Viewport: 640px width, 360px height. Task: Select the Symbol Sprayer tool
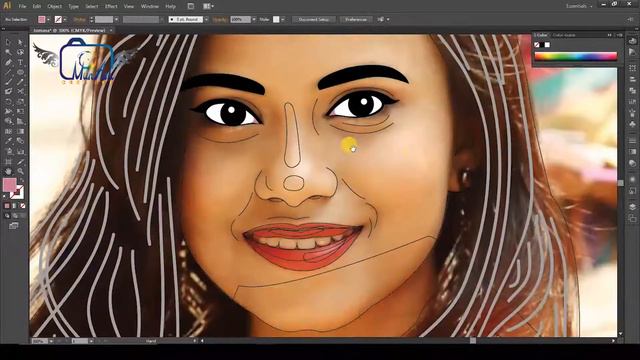point(8,151)
